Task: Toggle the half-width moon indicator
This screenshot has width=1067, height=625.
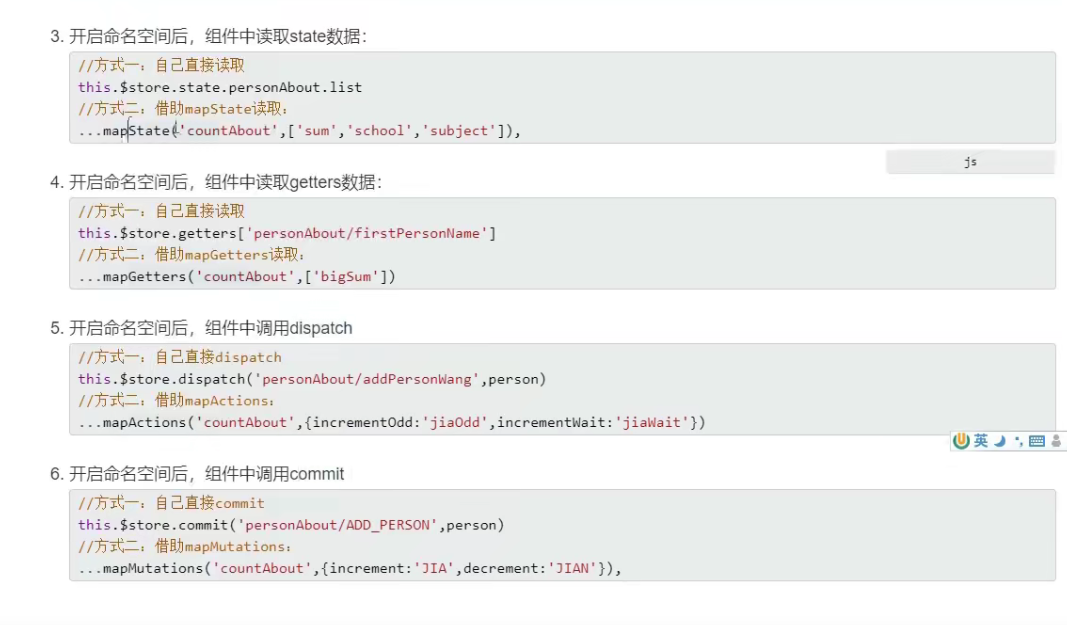Action: point(999,441)
